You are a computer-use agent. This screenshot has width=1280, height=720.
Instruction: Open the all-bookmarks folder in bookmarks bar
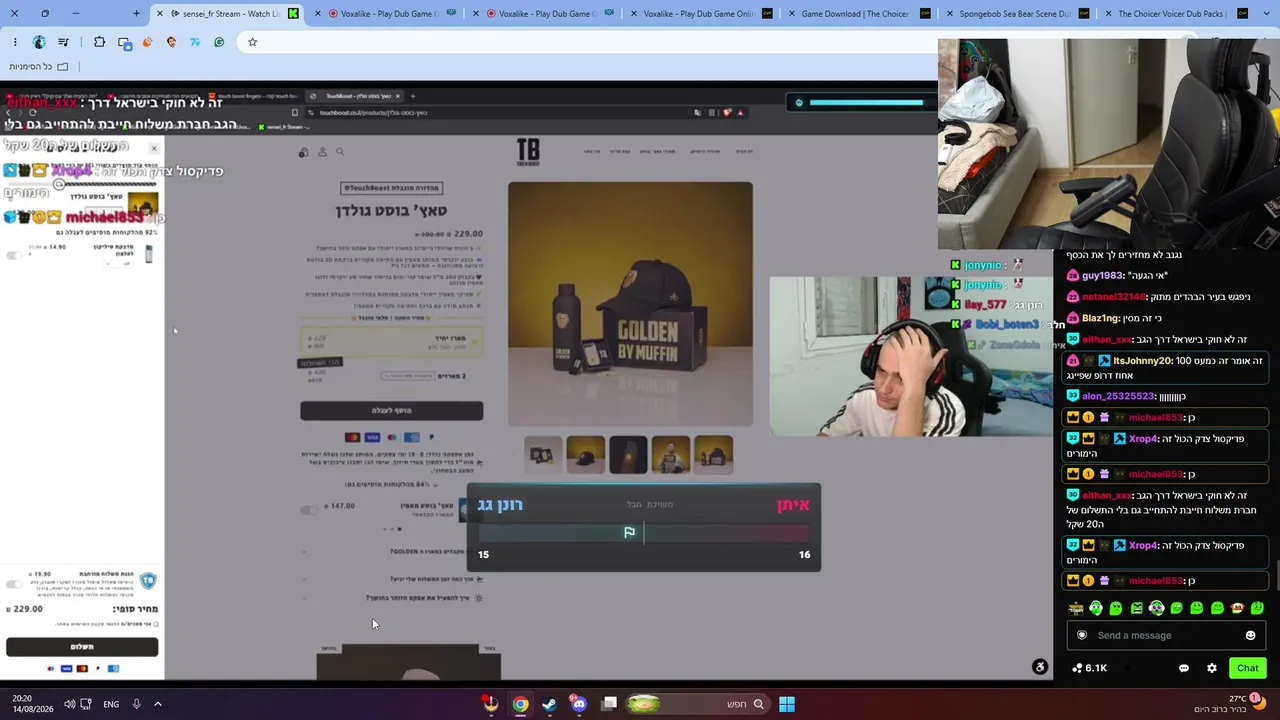point(38,66)
